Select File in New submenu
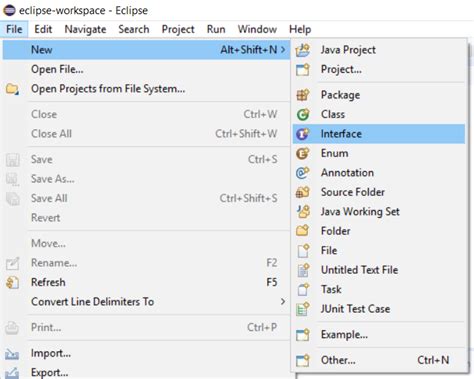The image size is (474, 379). (x=379, y=251)
